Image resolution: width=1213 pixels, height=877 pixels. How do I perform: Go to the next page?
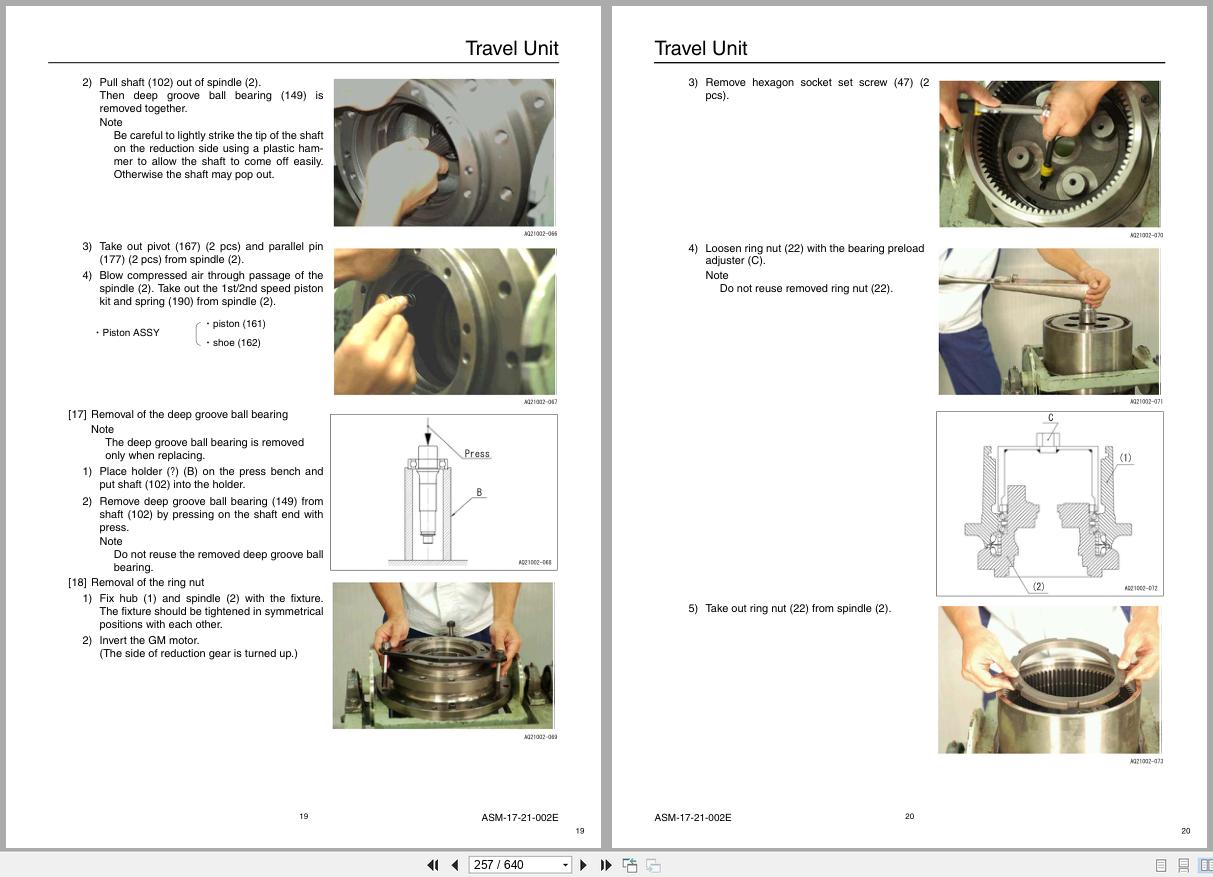(x=584, y=864)
